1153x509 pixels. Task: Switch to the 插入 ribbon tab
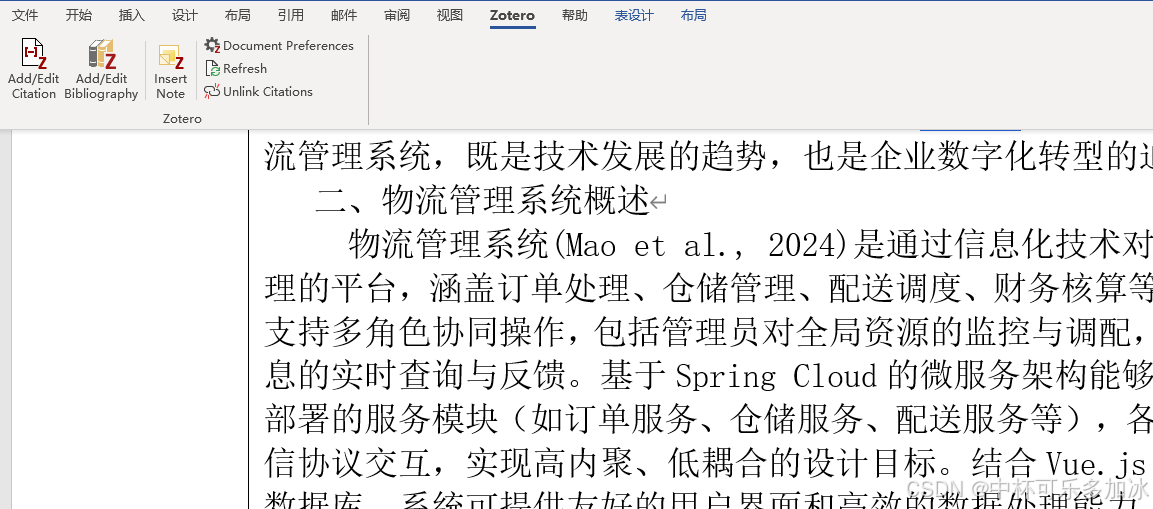point(132,15)
